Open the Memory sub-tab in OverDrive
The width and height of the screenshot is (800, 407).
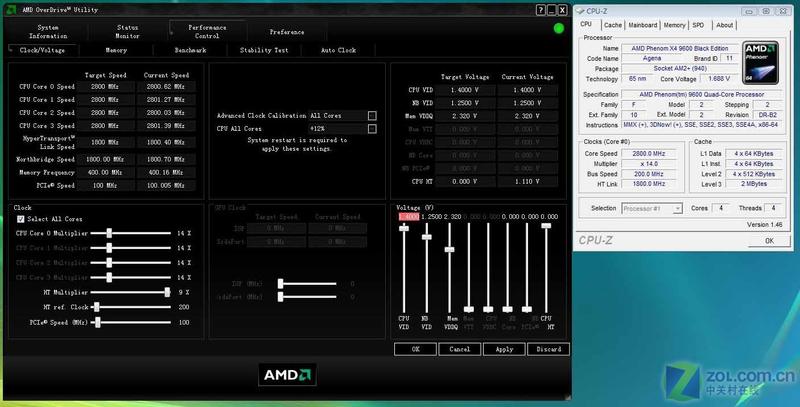click(116, 50)
